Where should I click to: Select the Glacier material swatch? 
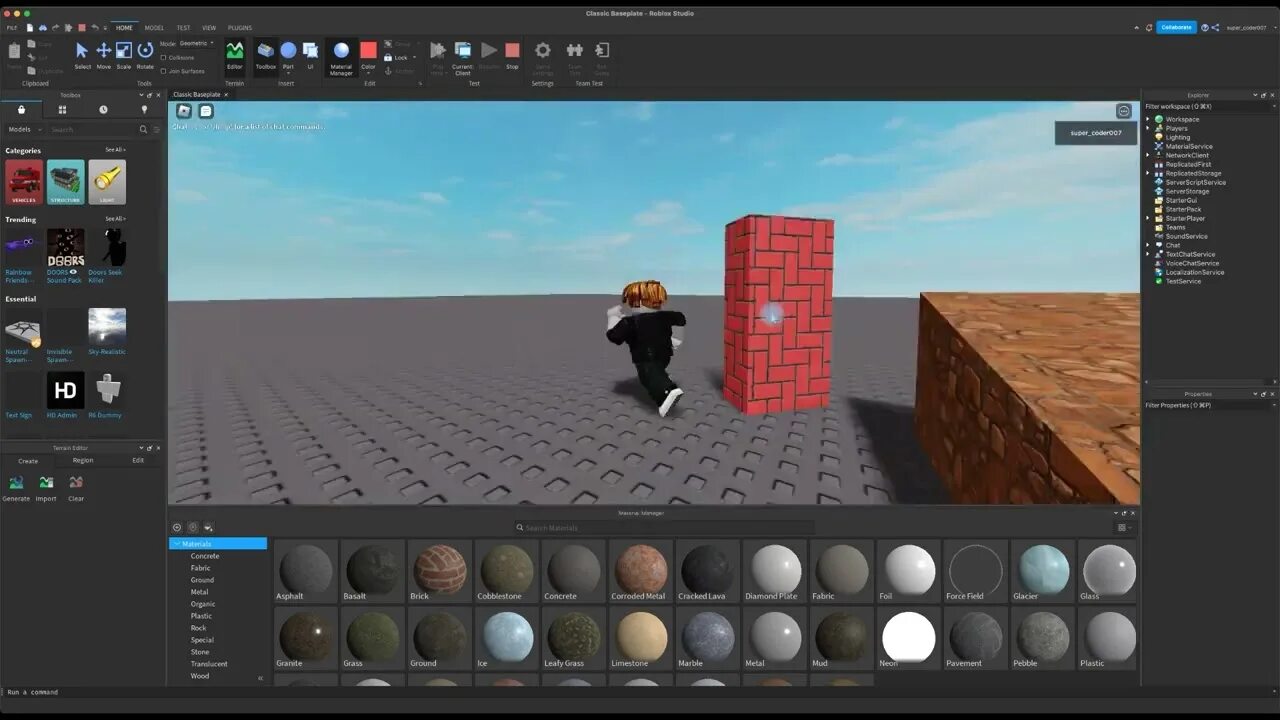coord(1043,571)
